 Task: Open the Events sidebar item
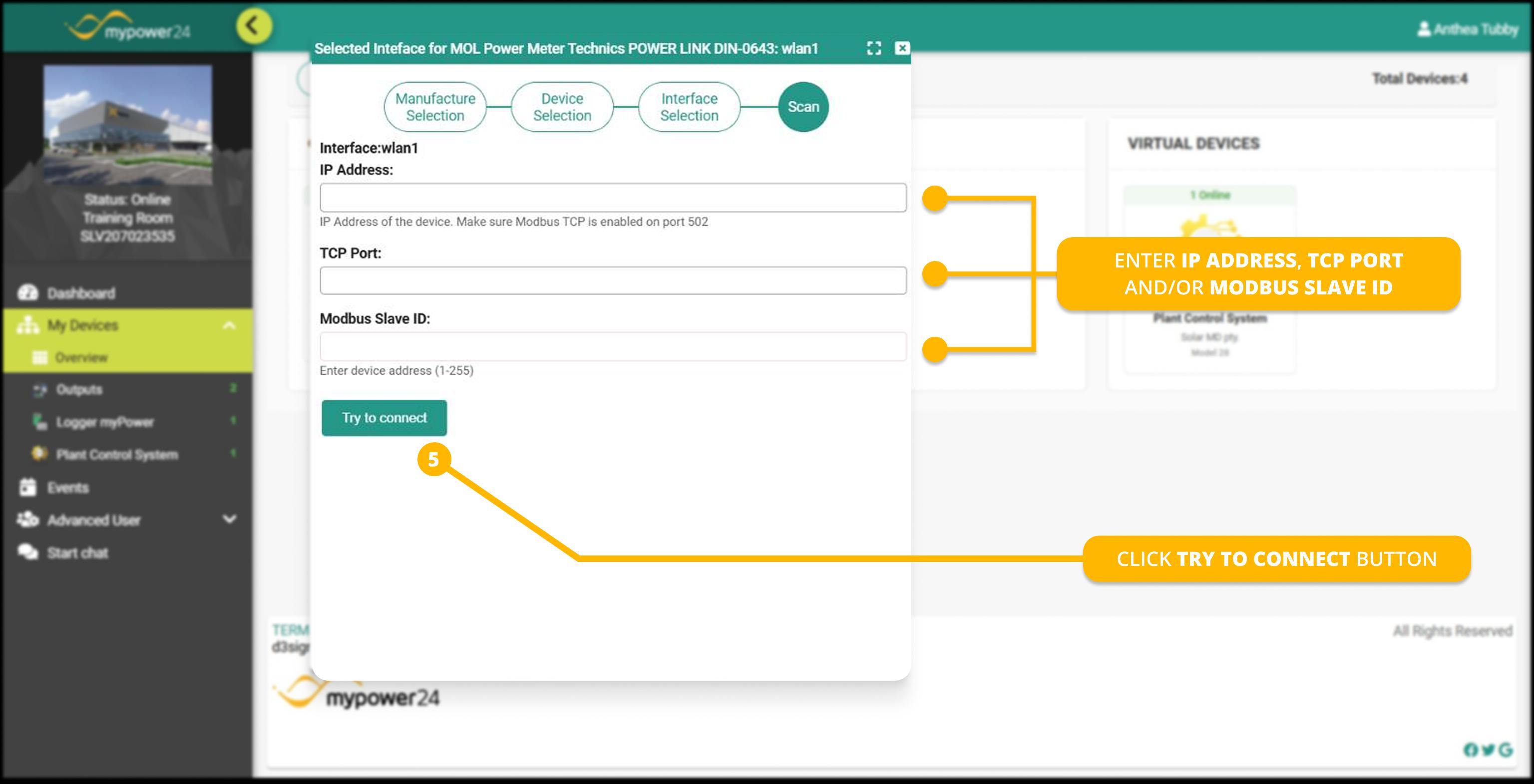tap(68, 488)
